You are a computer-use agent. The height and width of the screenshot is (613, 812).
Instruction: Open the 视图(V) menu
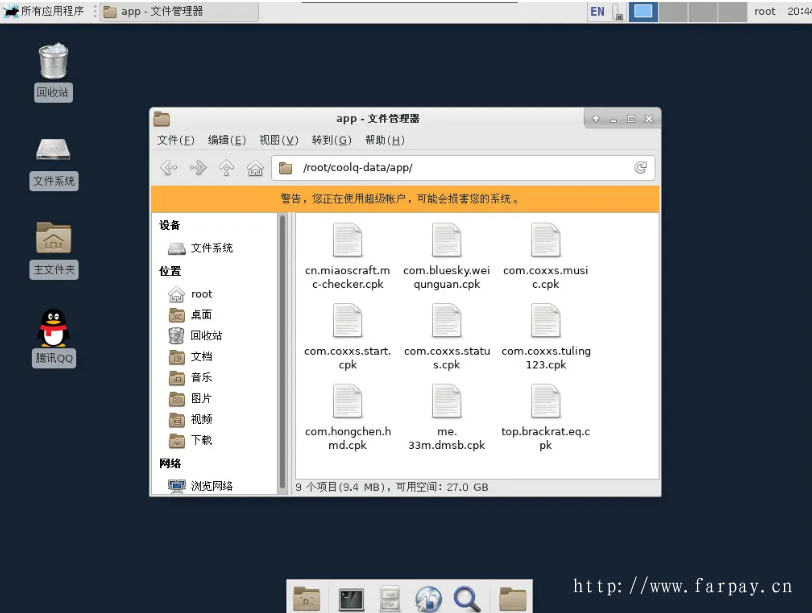tap(278, 140)
